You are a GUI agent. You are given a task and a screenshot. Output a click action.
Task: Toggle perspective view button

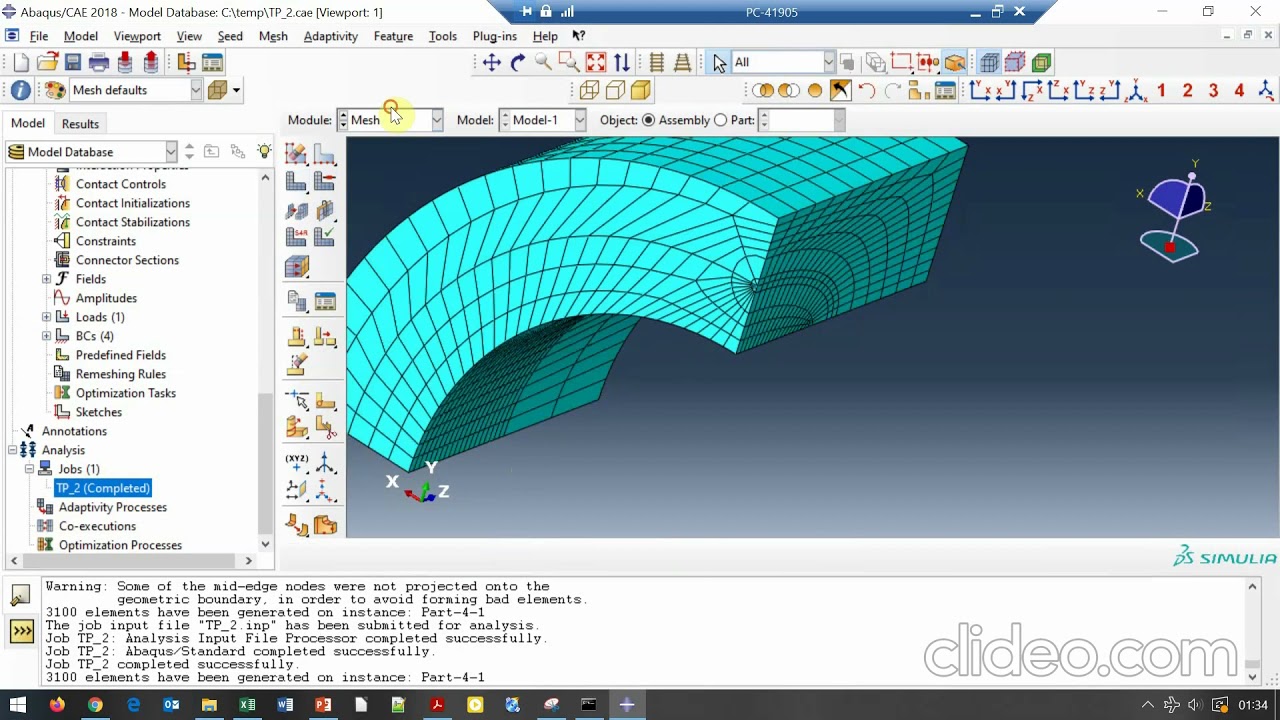683,63
